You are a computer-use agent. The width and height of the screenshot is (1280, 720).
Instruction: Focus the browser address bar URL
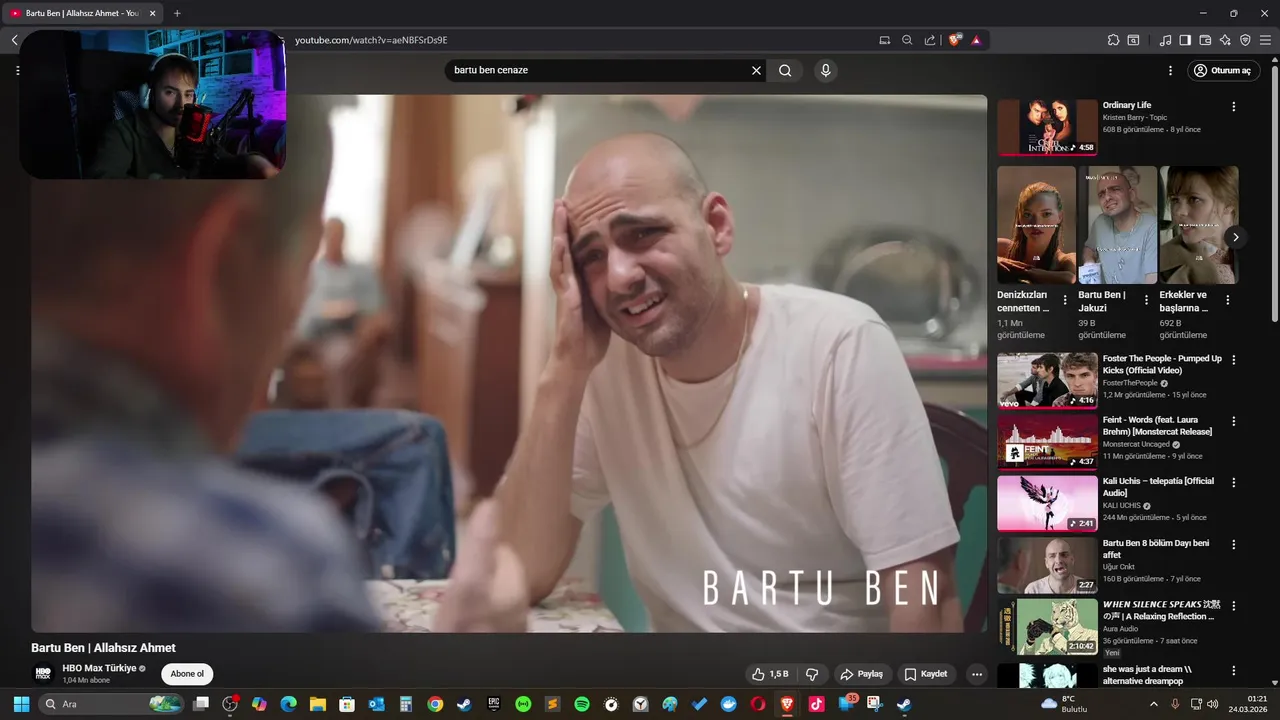(x=371, y=40)
